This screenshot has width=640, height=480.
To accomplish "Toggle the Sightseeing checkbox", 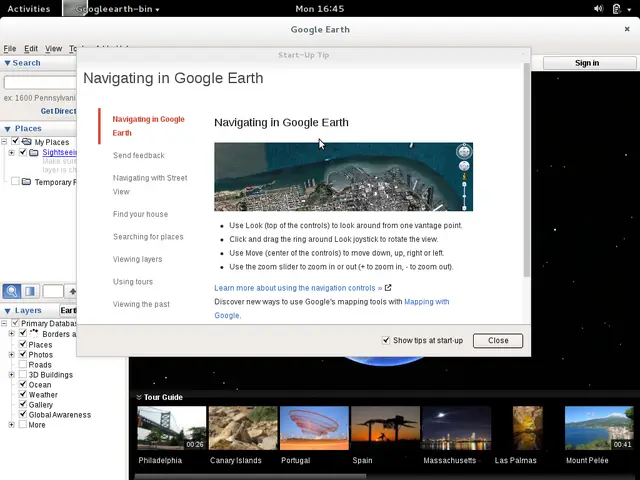I will [x=23, y=152].
